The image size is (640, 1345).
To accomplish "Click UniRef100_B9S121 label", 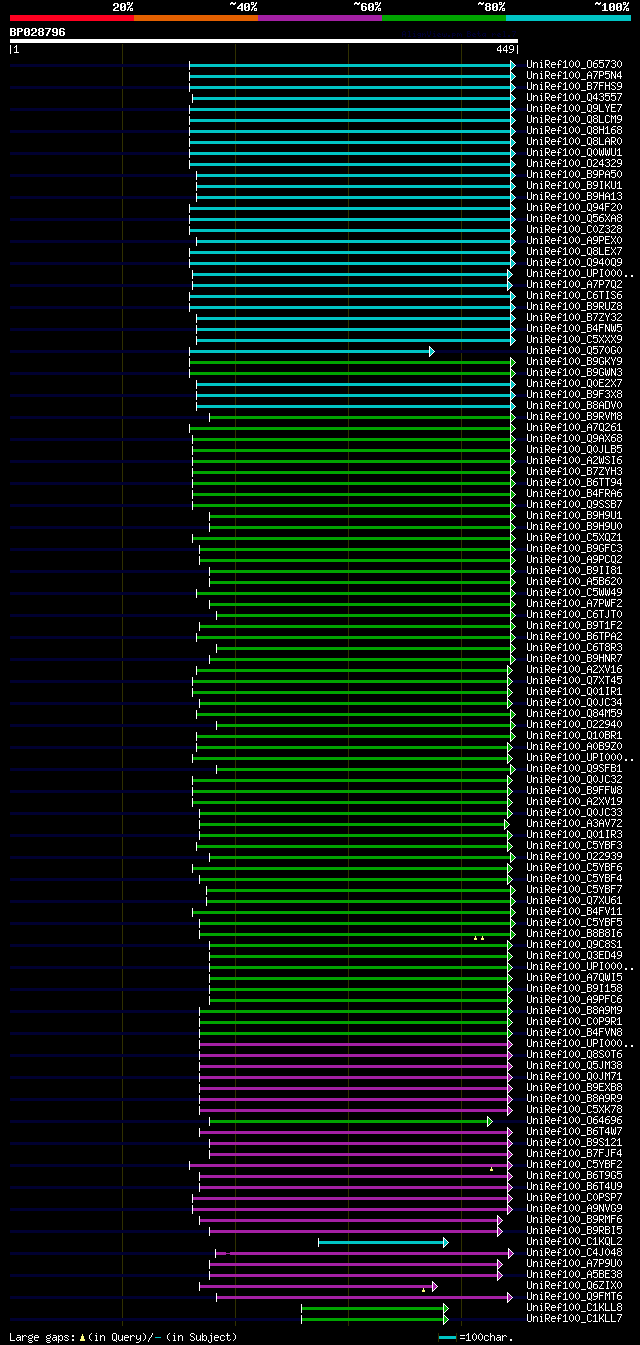I will click(575, 1142).
